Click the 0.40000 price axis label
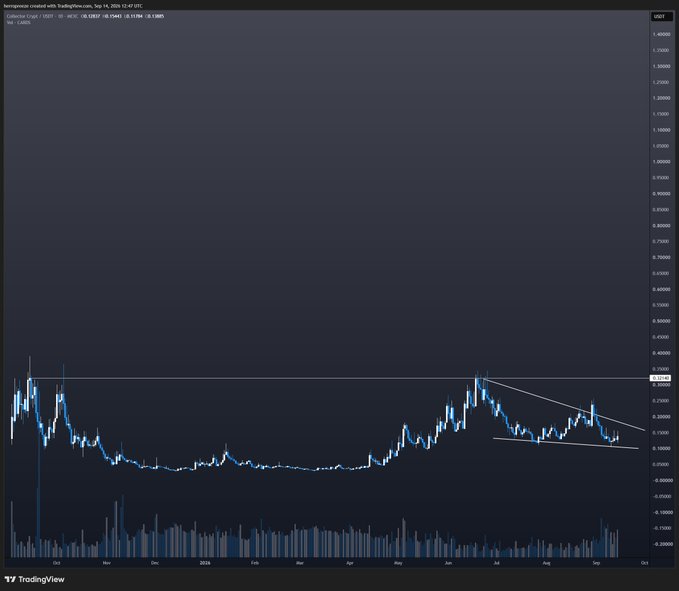The height and width of the screenshot is (591, 679). 661,353
